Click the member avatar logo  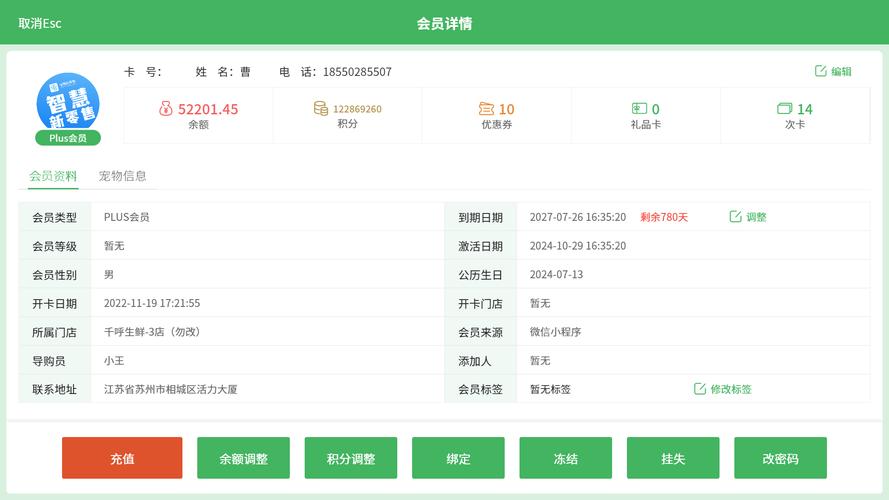coord(68,104)
